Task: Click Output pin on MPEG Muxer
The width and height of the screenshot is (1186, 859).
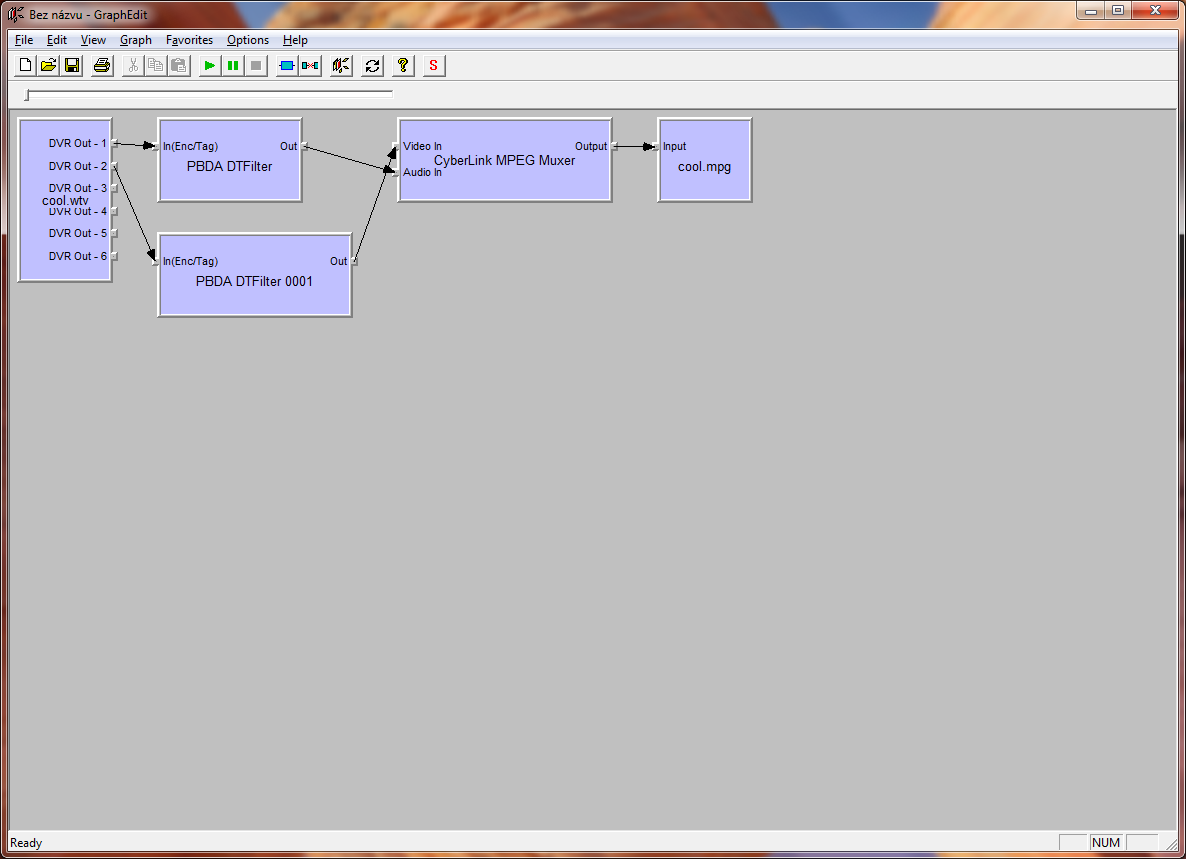Action: [x=614, y=147]
